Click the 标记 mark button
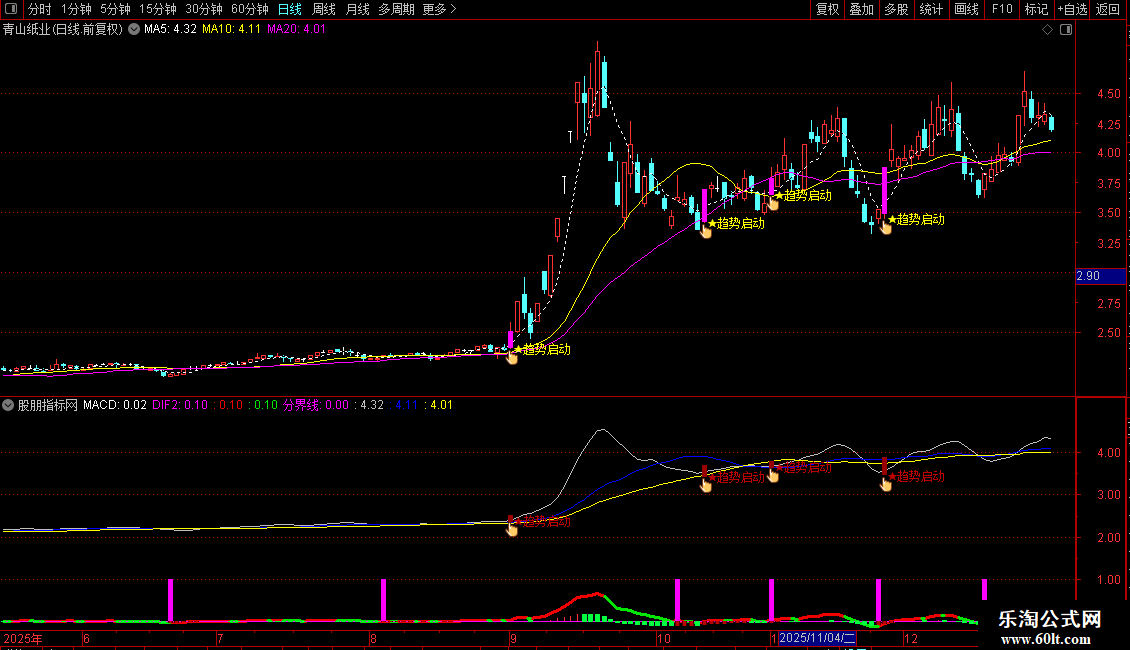This screenshot has height=650, width=1130. [1036, 9]
